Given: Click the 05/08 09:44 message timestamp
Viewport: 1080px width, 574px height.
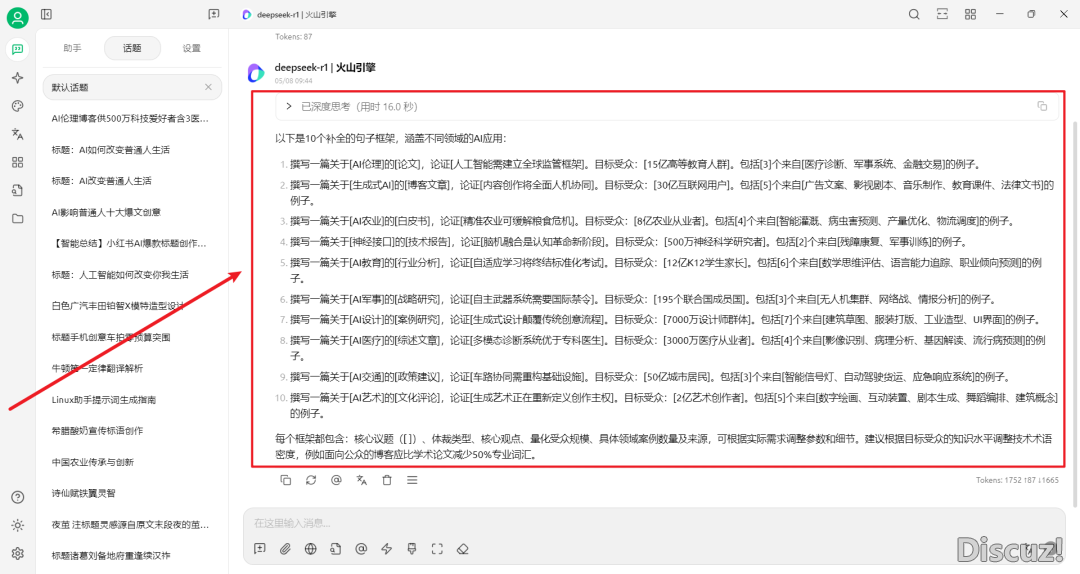Looking at the screenshot, I should [x=293, y=81].
